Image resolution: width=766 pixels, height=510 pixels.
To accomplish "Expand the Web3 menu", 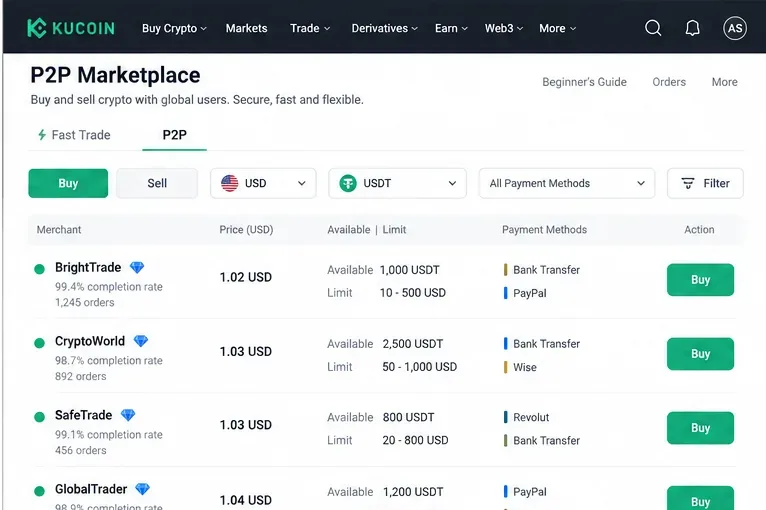I will (x=504, y=28).
